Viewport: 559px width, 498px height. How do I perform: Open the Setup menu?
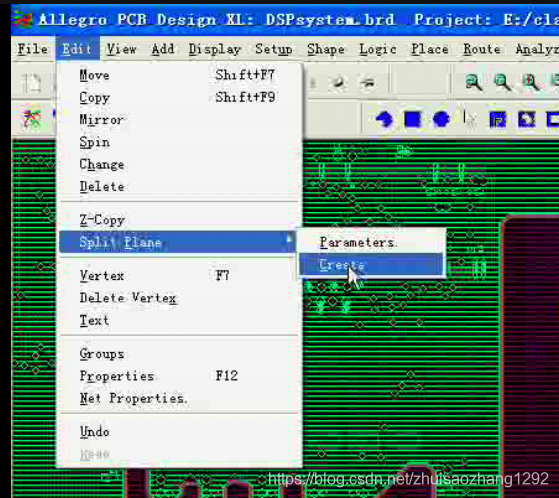(274, 49)
